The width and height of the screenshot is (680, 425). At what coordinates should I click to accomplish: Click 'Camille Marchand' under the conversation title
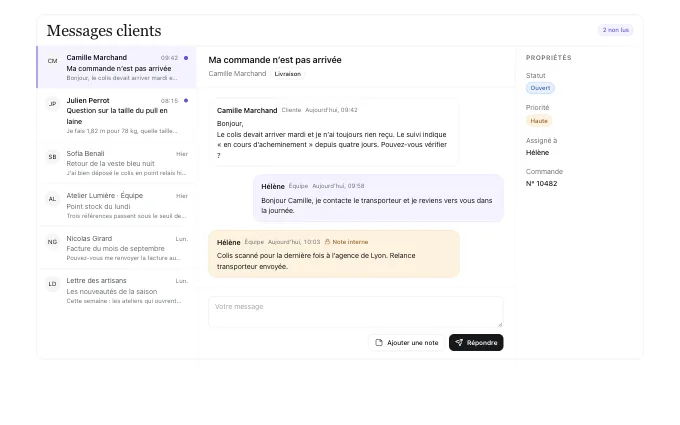tap(237, 74)
